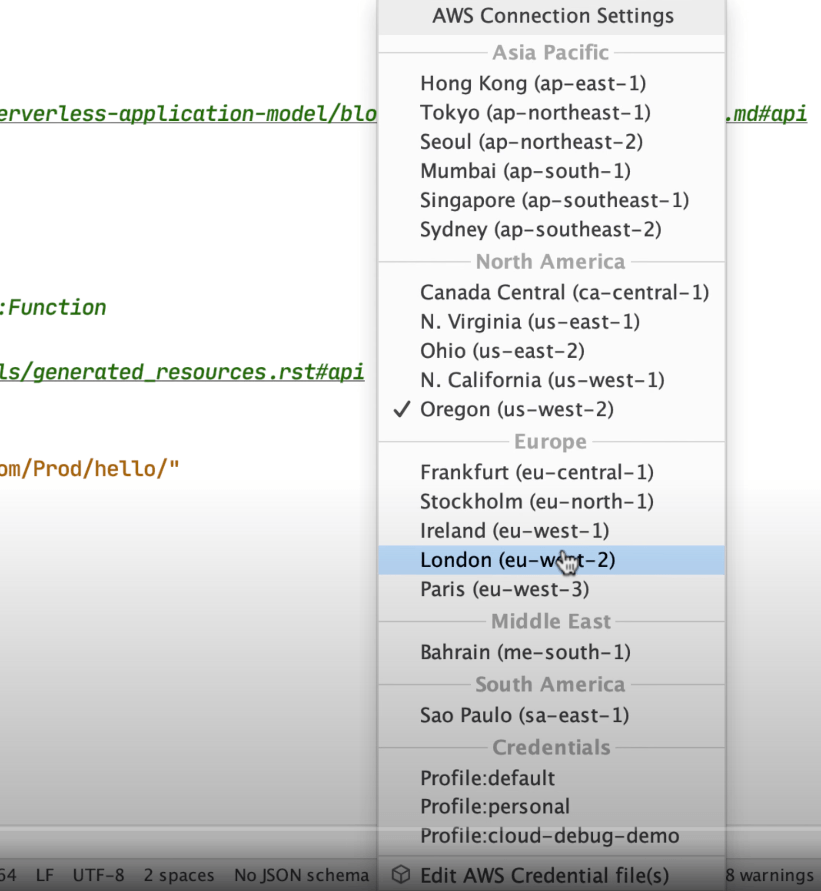Open the LF line separator selector

(45, 875)
